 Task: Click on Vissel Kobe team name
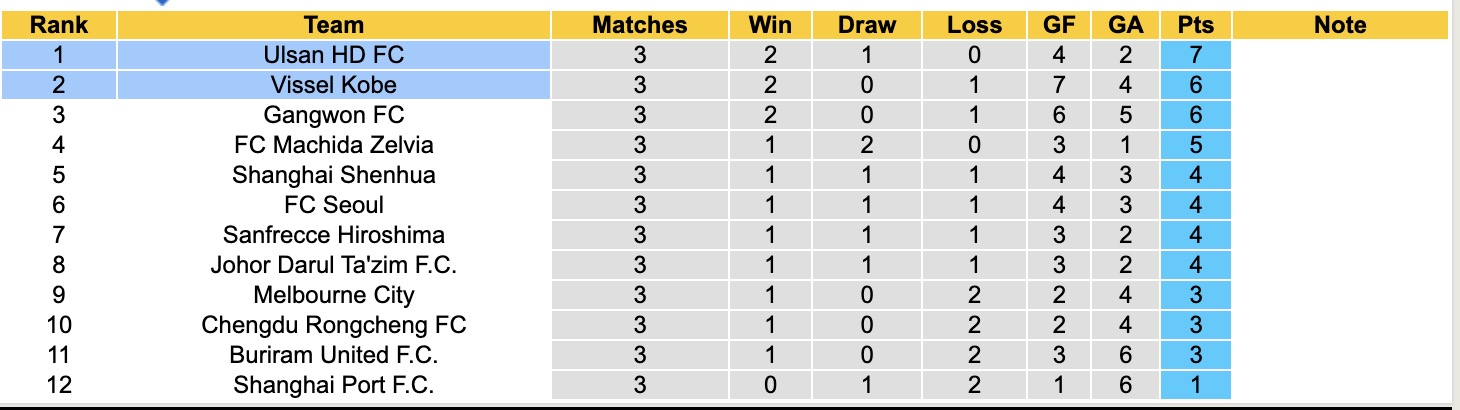[334, 85]
